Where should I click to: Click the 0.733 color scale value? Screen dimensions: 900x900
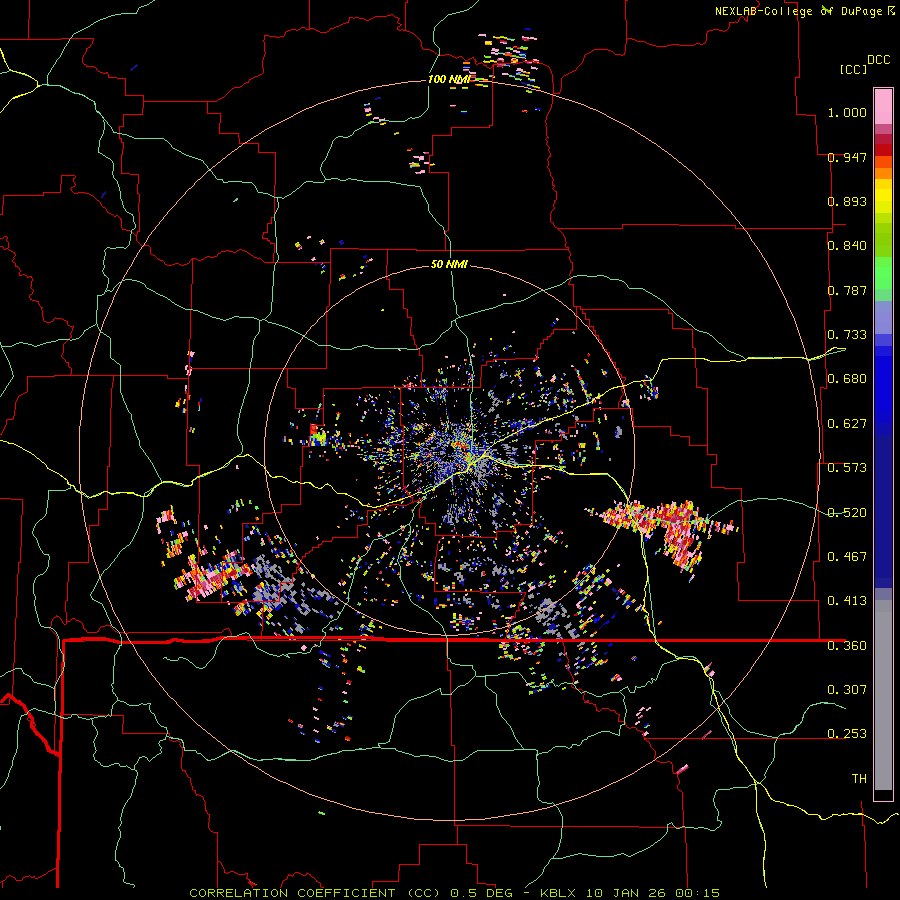click(x=847, y=335)
